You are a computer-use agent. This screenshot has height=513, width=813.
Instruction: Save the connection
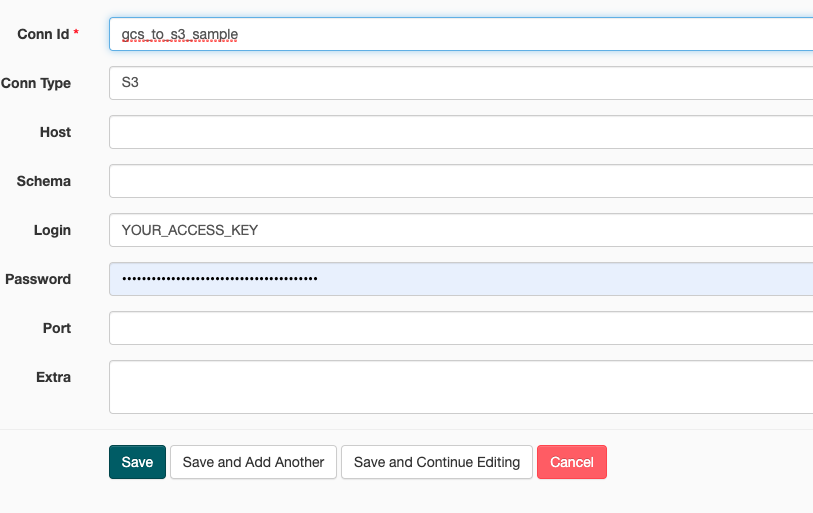(x=137, y=462)
